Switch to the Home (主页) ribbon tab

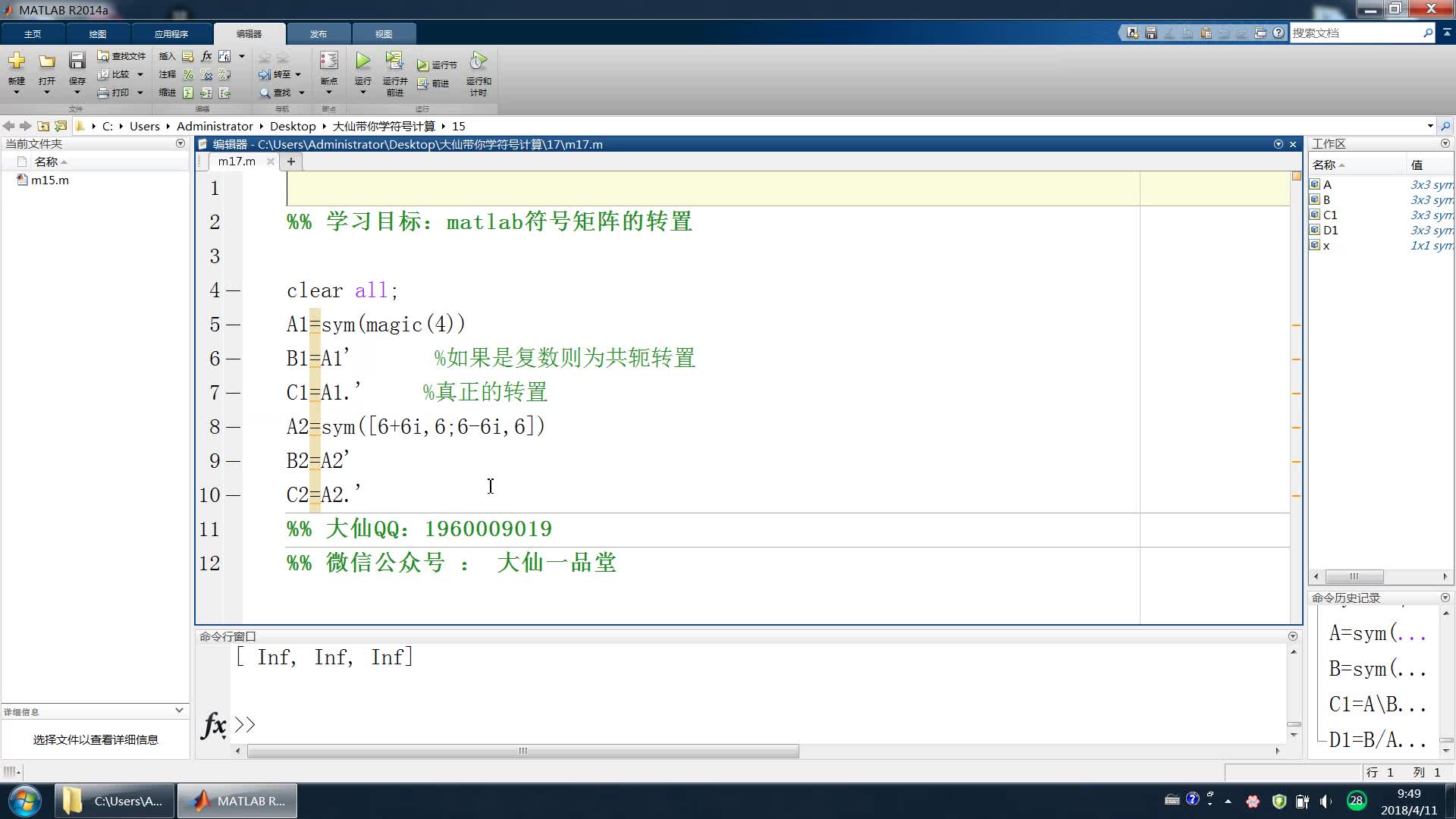[x=33, y=34]
